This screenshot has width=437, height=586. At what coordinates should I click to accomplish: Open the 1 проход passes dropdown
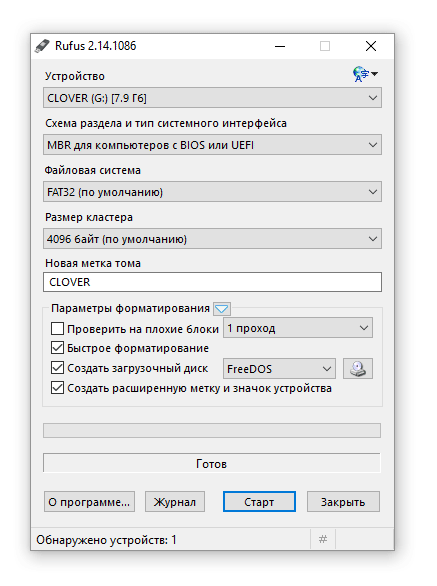pos(298,328)
